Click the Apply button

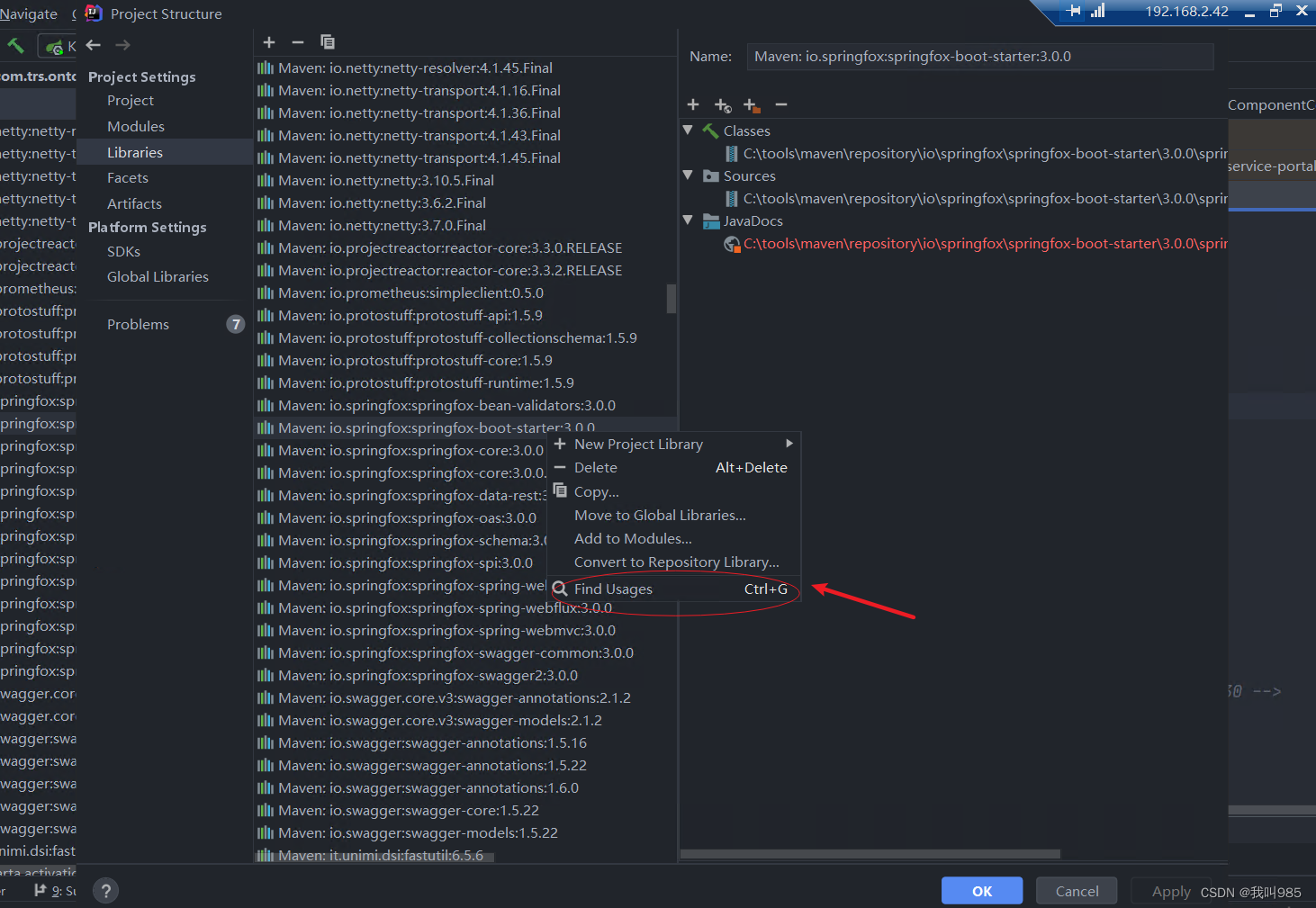pyautogui.click(x=1171, y=891)
